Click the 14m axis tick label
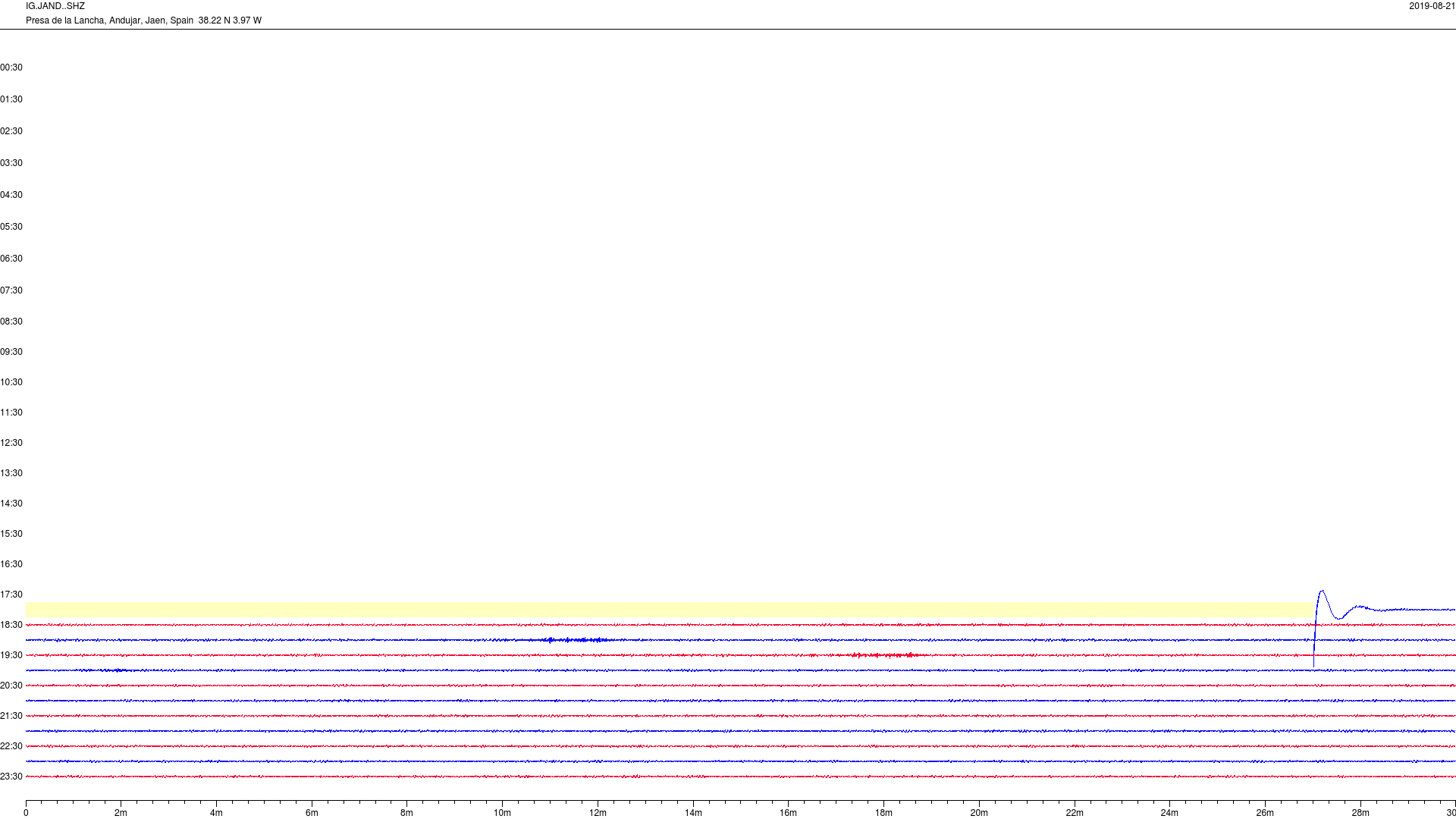1456x819 pixels. 693,813
